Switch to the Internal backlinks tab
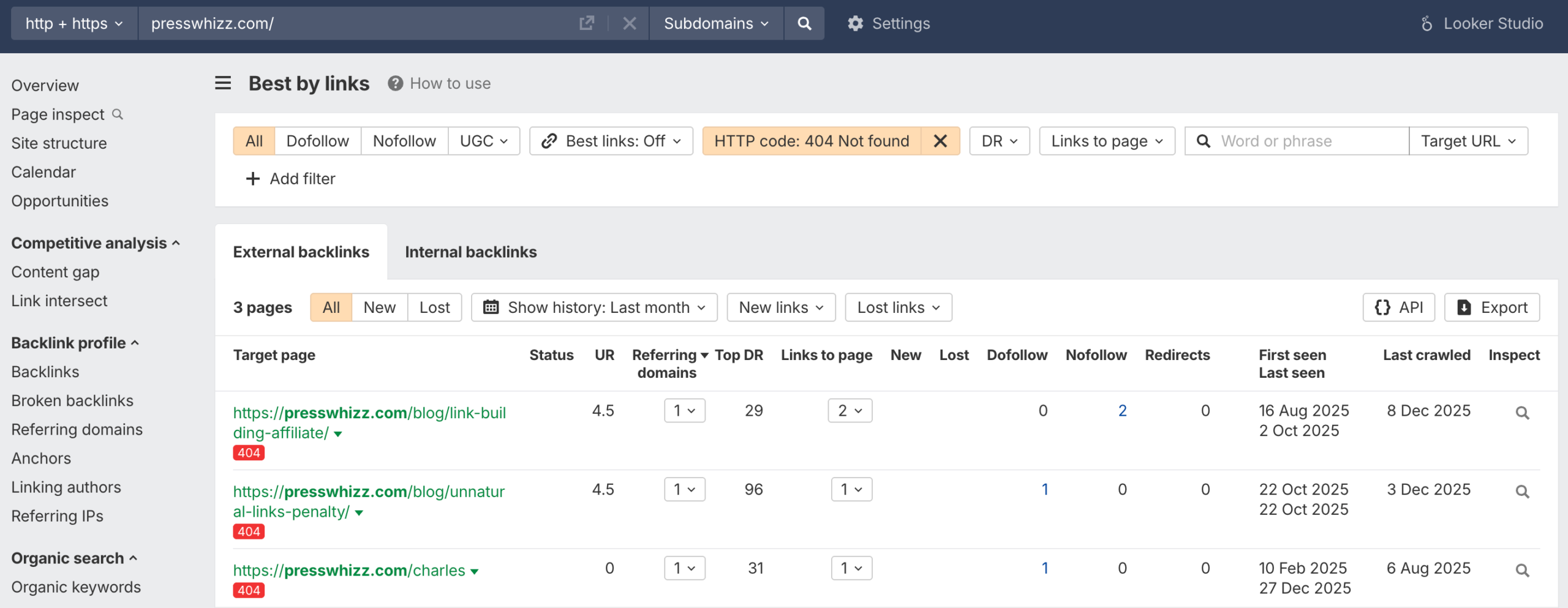This screenshot has width=1568, height=608. point(470,252)
